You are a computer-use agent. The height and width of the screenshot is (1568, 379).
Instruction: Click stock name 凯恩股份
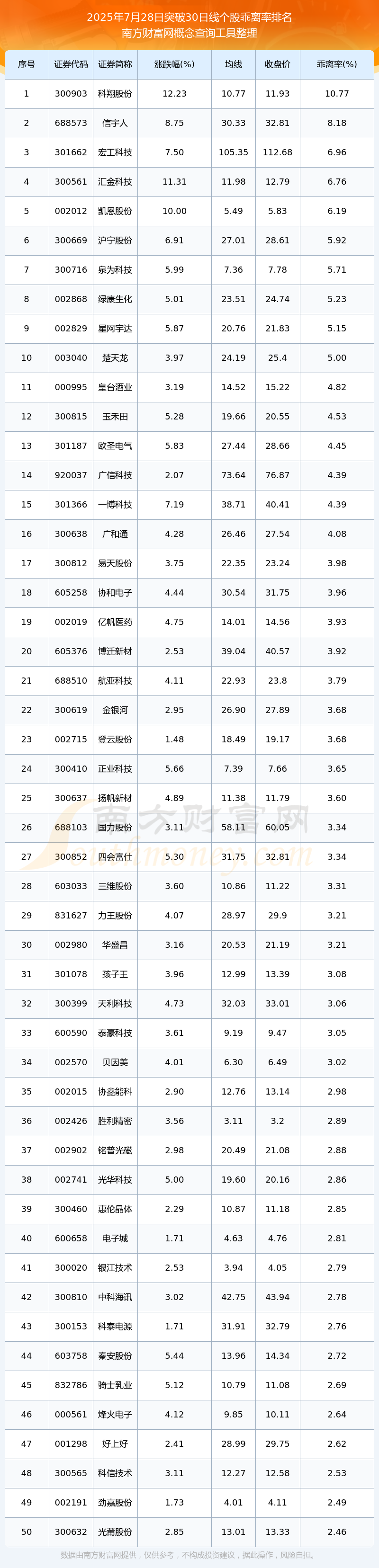tap(115, 211)
